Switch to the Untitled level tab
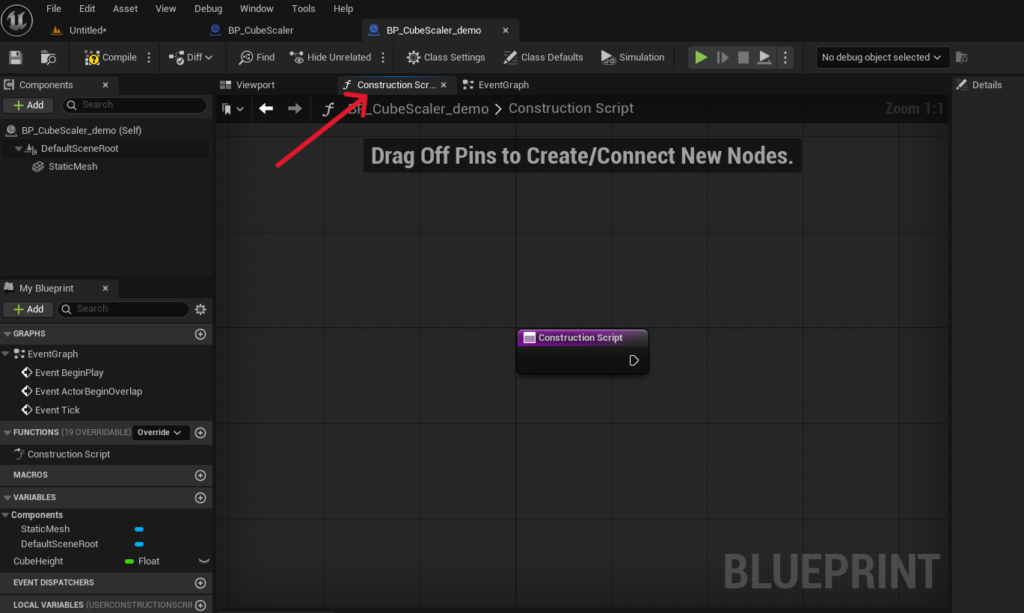 pyautogui.click(x=87, y=30)
